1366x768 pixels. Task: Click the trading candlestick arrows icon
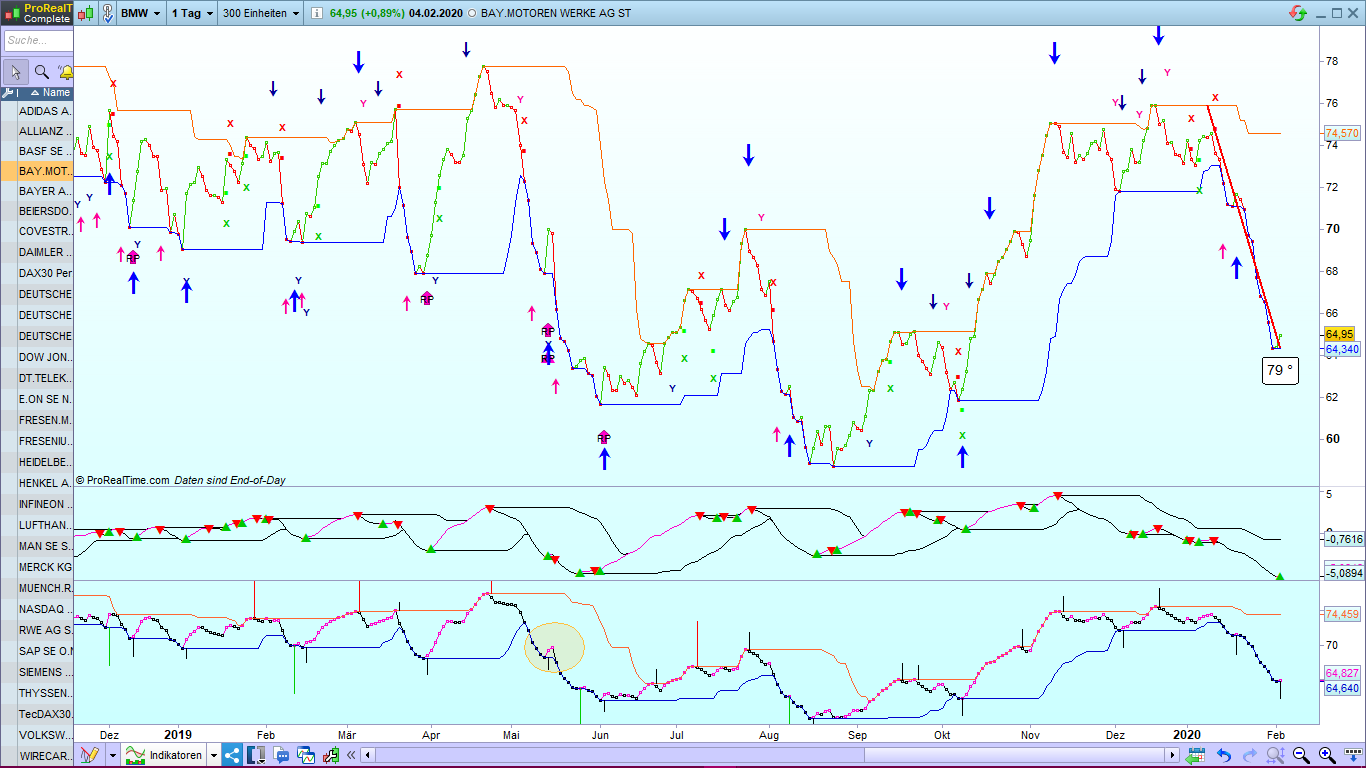pyautogui.click(x=330, y=755)
